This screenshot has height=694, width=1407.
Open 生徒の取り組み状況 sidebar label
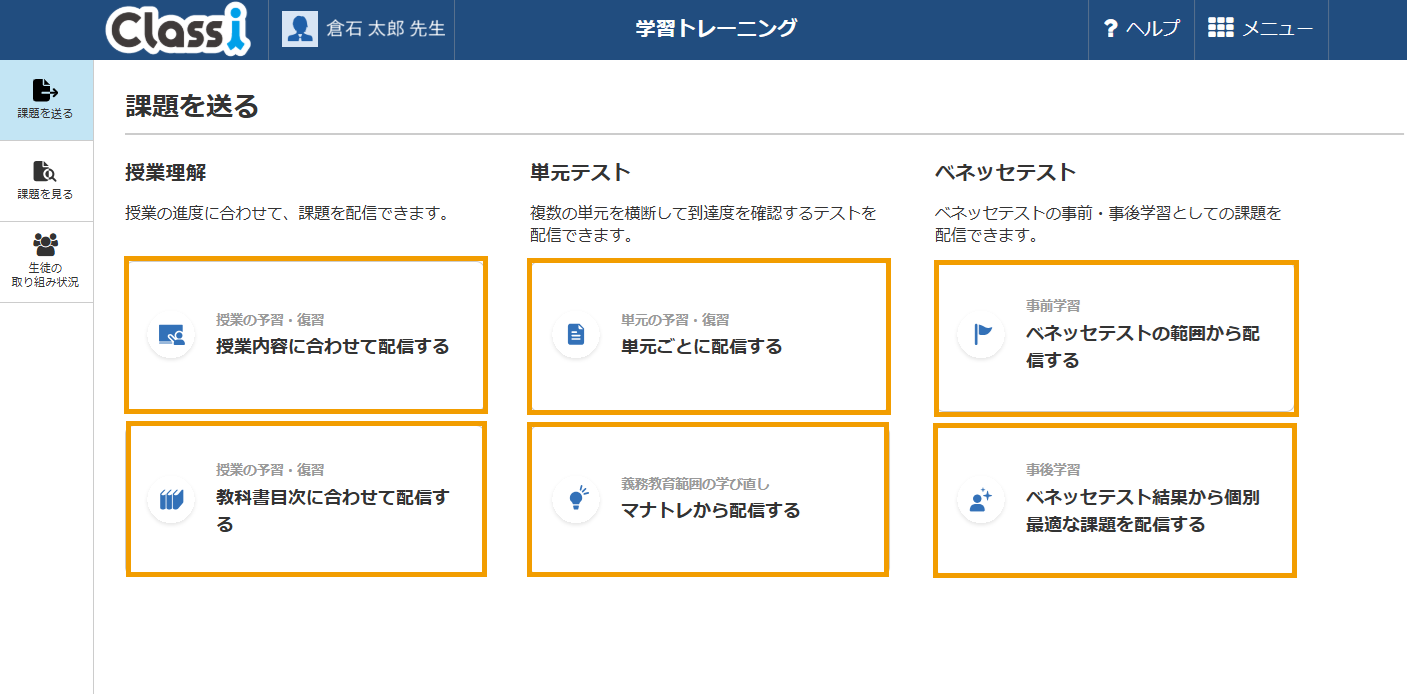pyautogui.click(x=45, y=275)
